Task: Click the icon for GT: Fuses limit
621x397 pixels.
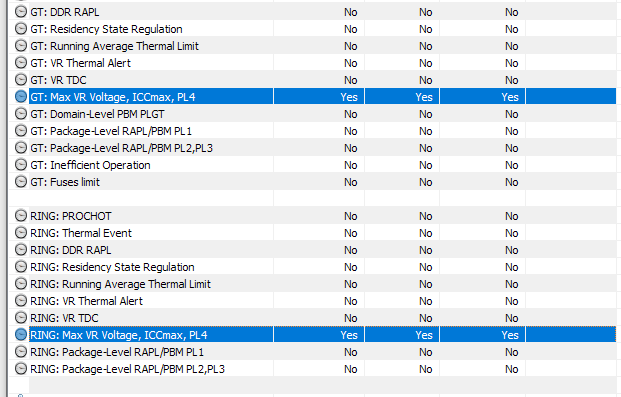Action: pos(21,182)
